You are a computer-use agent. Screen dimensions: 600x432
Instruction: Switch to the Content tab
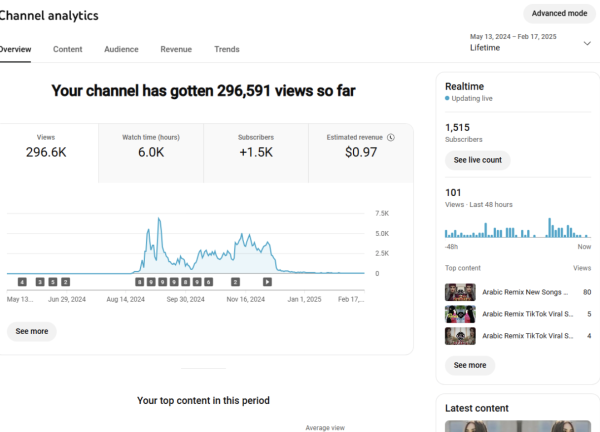[68, 49]
